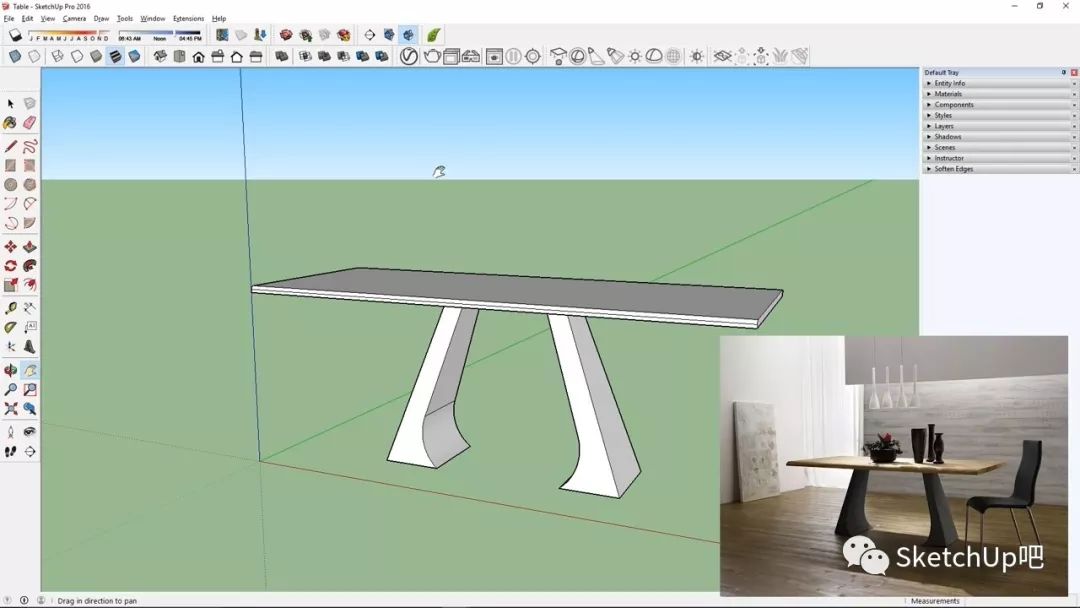
Task: Click the V-Ray render icon
Action: click(408, 57)
